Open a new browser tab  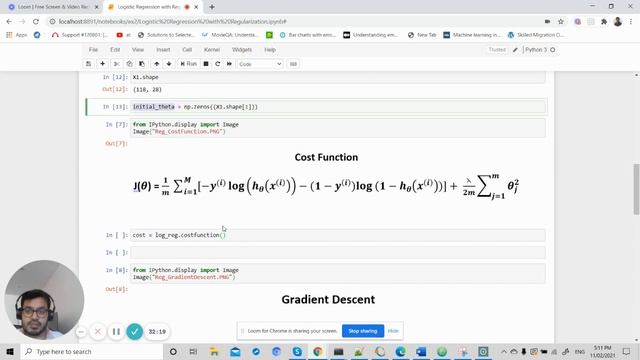pos(212,7)
